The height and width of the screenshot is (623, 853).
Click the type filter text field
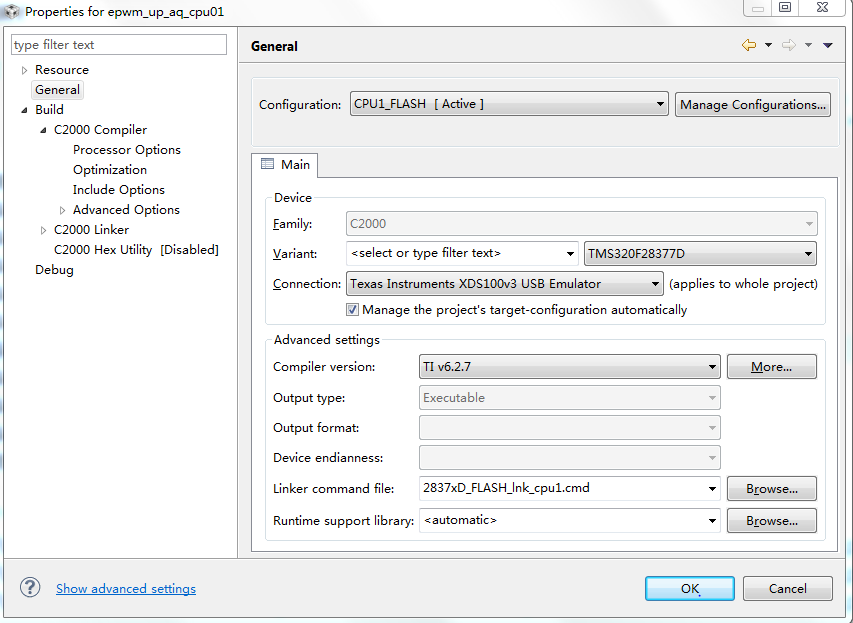(119, 45)
